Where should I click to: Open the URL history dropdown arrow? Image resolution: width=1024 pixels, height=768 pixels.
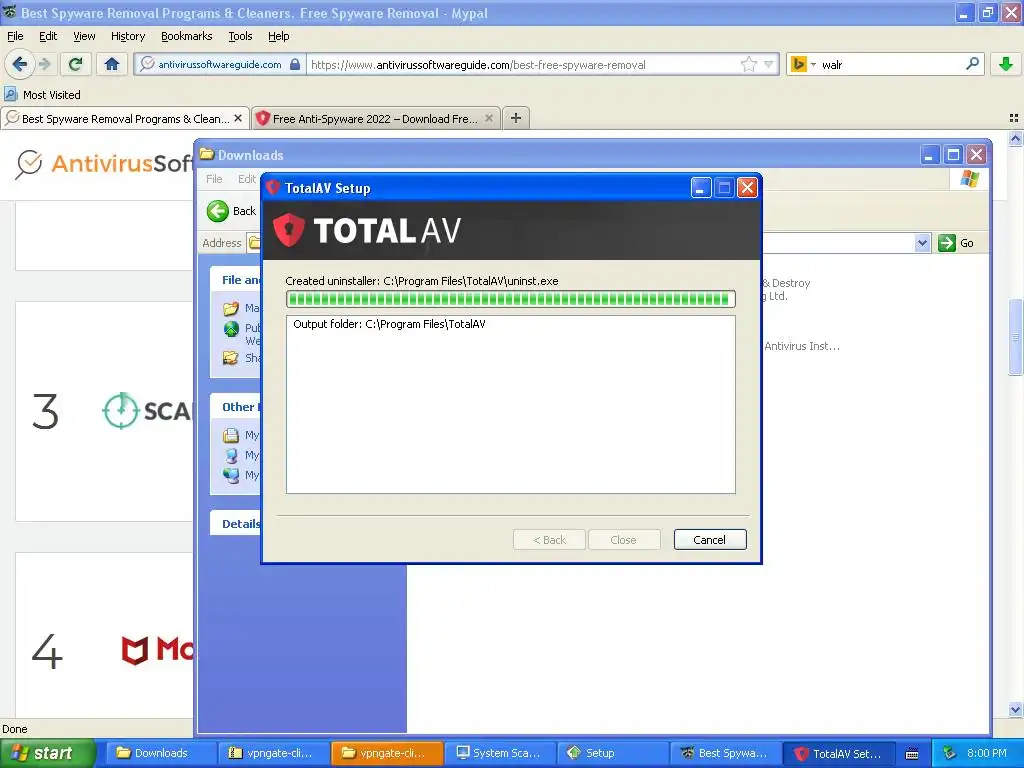click(769, 64)
